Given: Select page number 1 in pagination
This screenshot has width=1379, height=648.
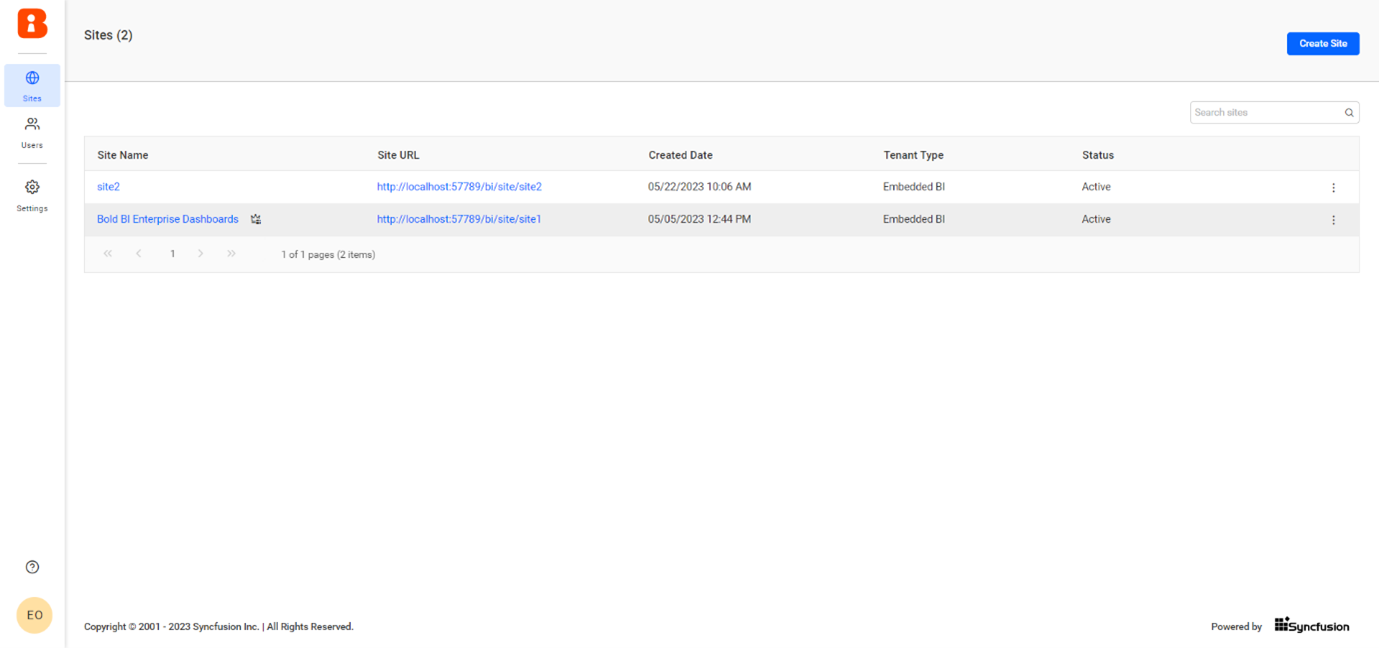Looking at the screenshot, I should (x=171, y=253).
